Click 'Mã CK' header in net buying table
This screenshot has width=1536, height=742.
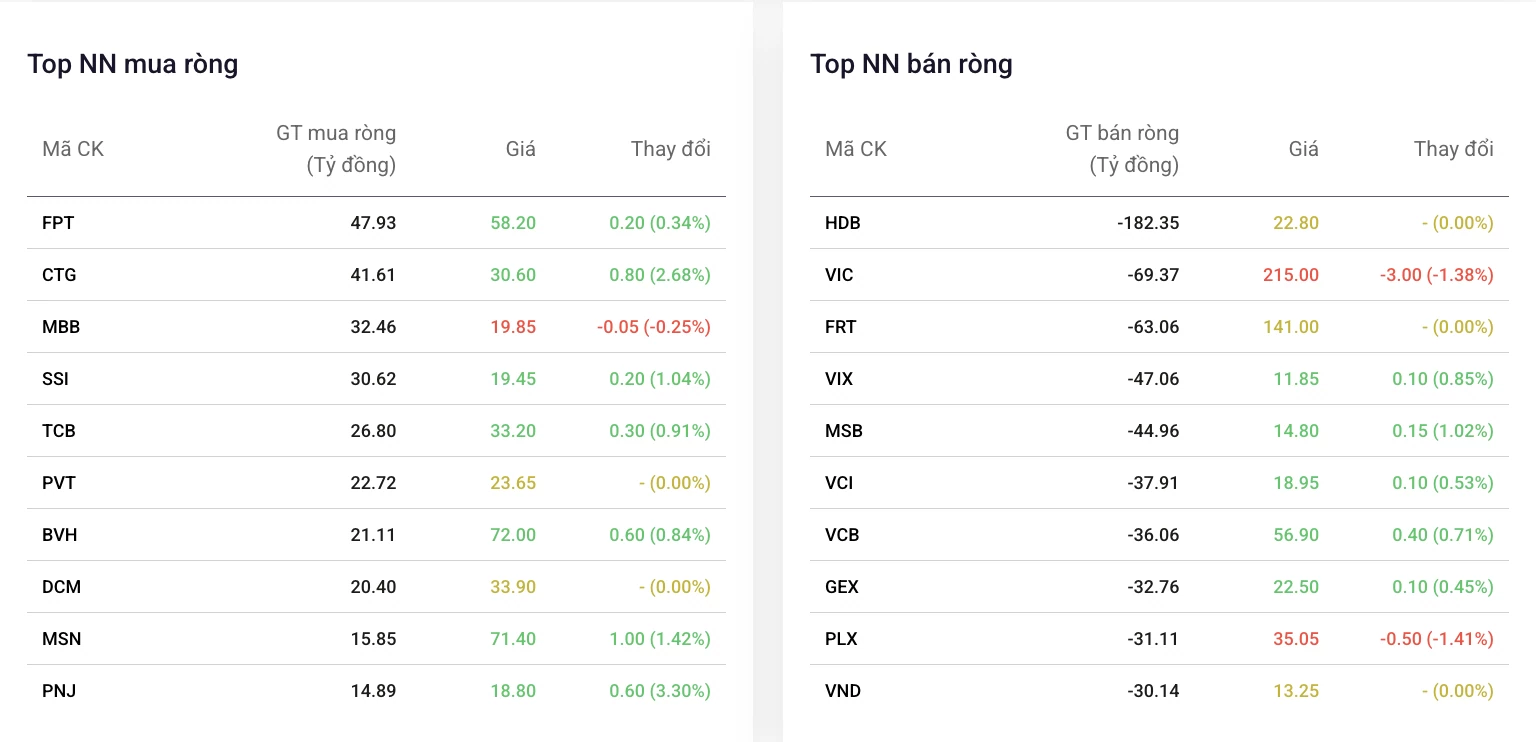[73, 149]
